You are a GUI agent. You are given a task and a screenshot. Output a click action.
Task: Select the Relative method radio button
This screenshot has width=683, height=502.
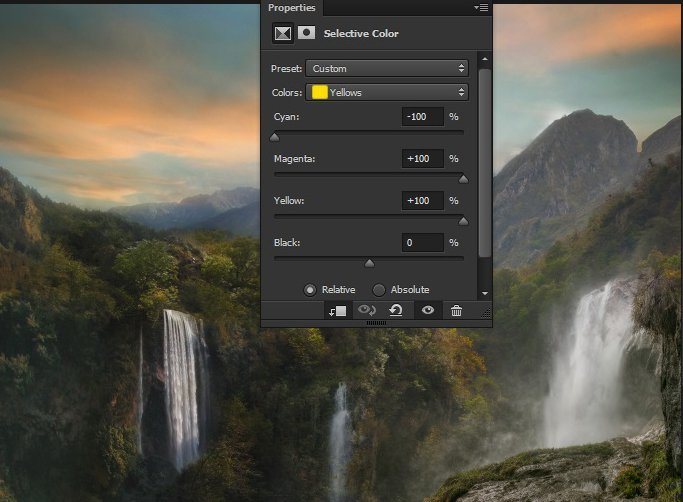[309, 289]
